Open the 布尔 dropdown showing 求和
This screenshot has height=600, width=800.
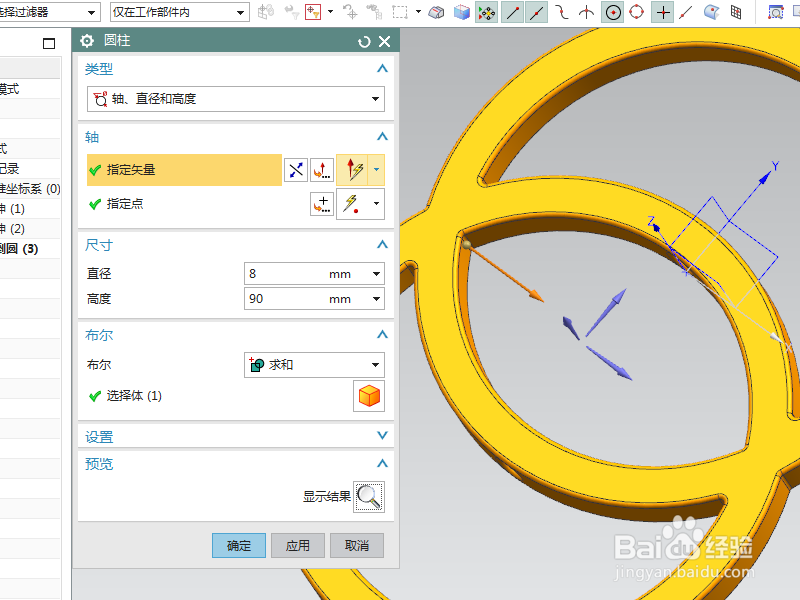click(x=314, y=364)
